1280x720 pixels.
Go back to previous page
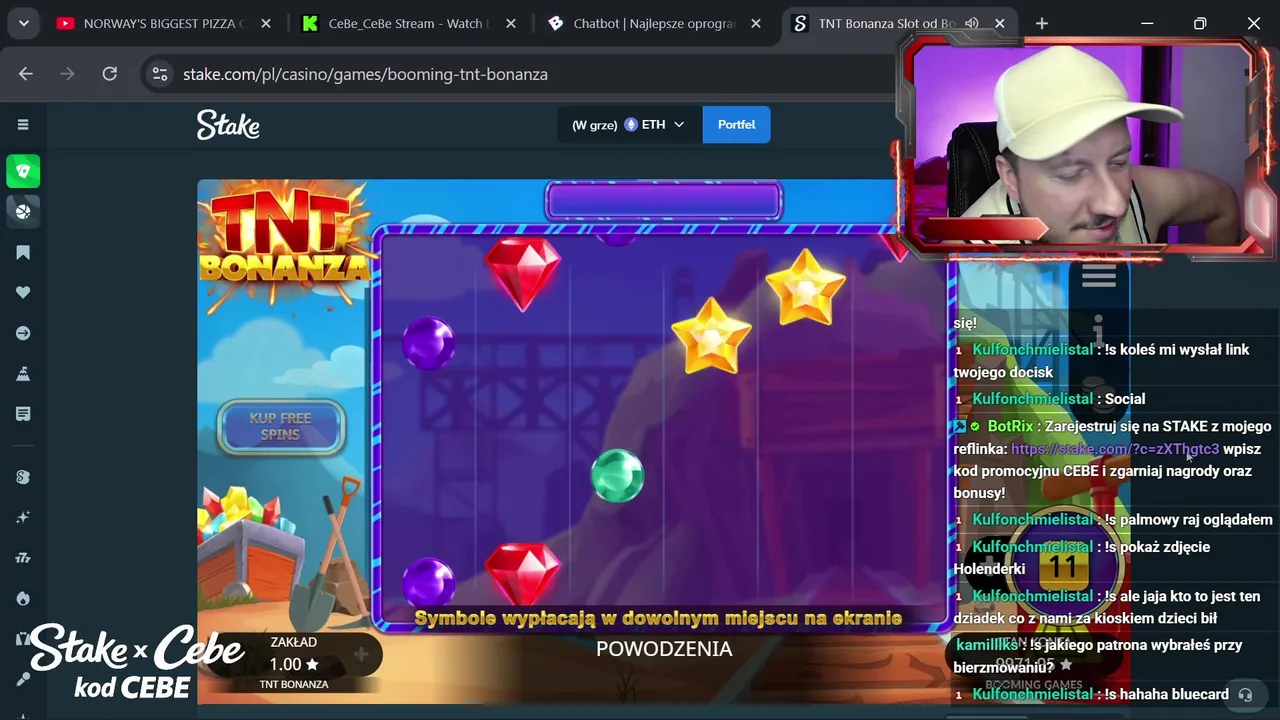(x=26, y=74)
